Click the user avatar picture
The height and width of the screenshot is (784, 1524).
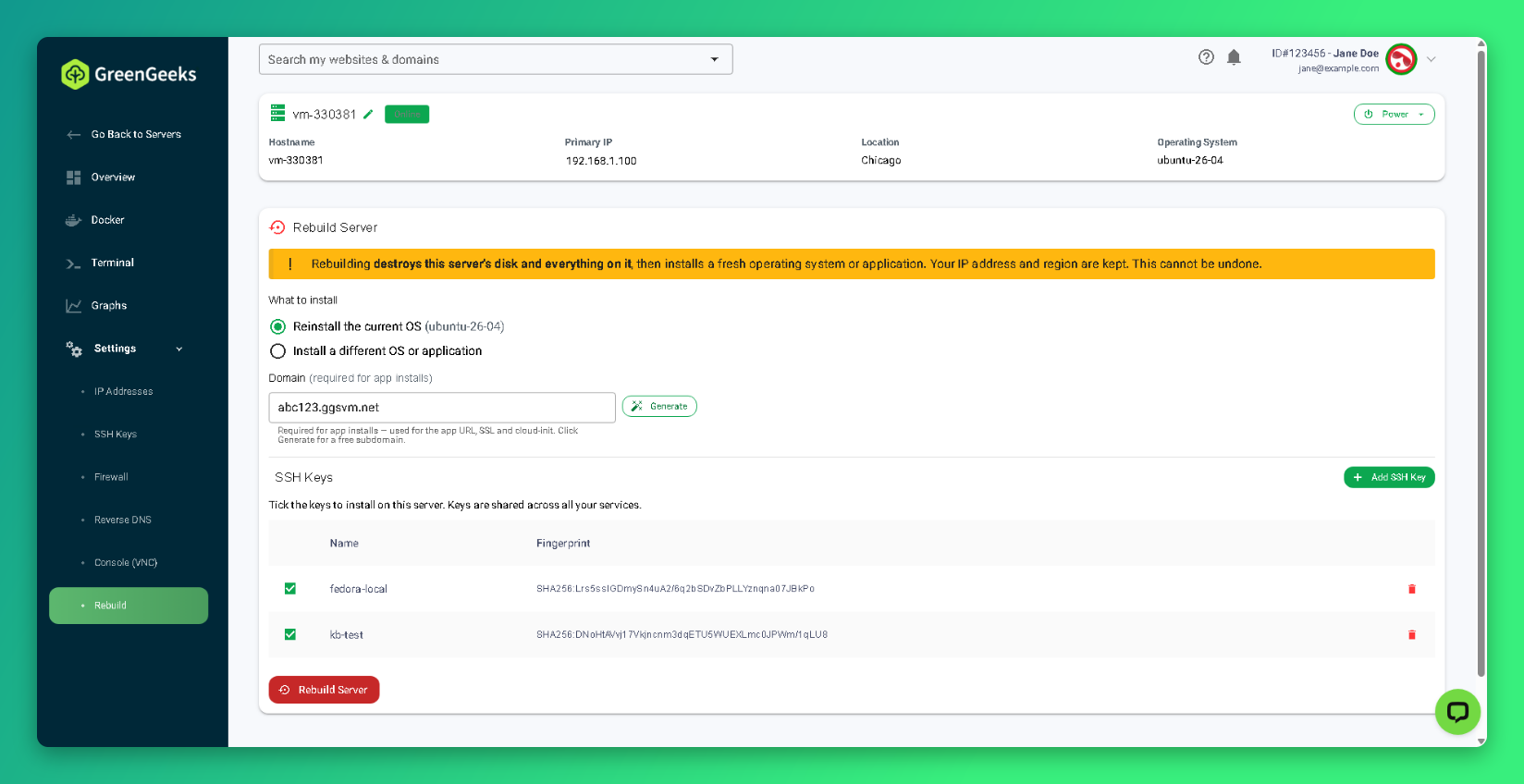[1401, 59]
